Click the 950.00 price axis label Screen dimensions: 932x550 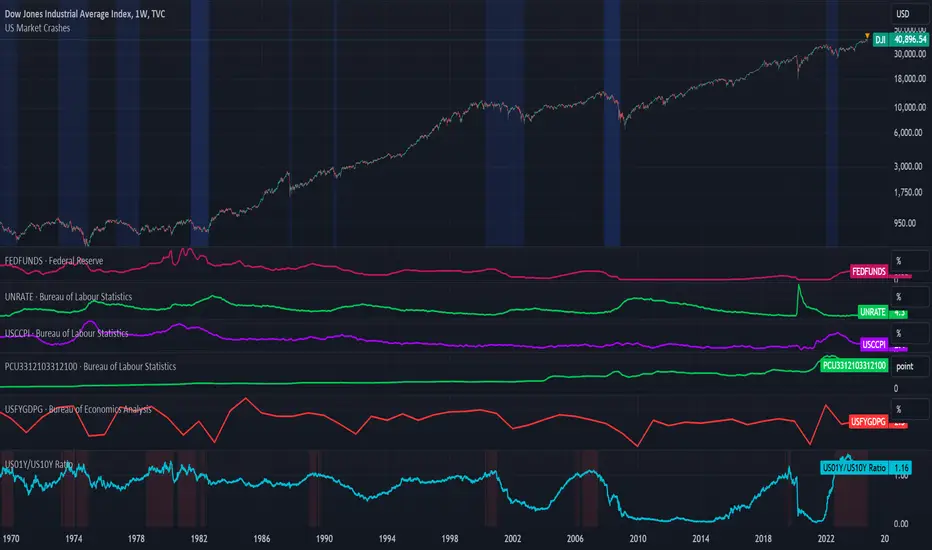905,223
